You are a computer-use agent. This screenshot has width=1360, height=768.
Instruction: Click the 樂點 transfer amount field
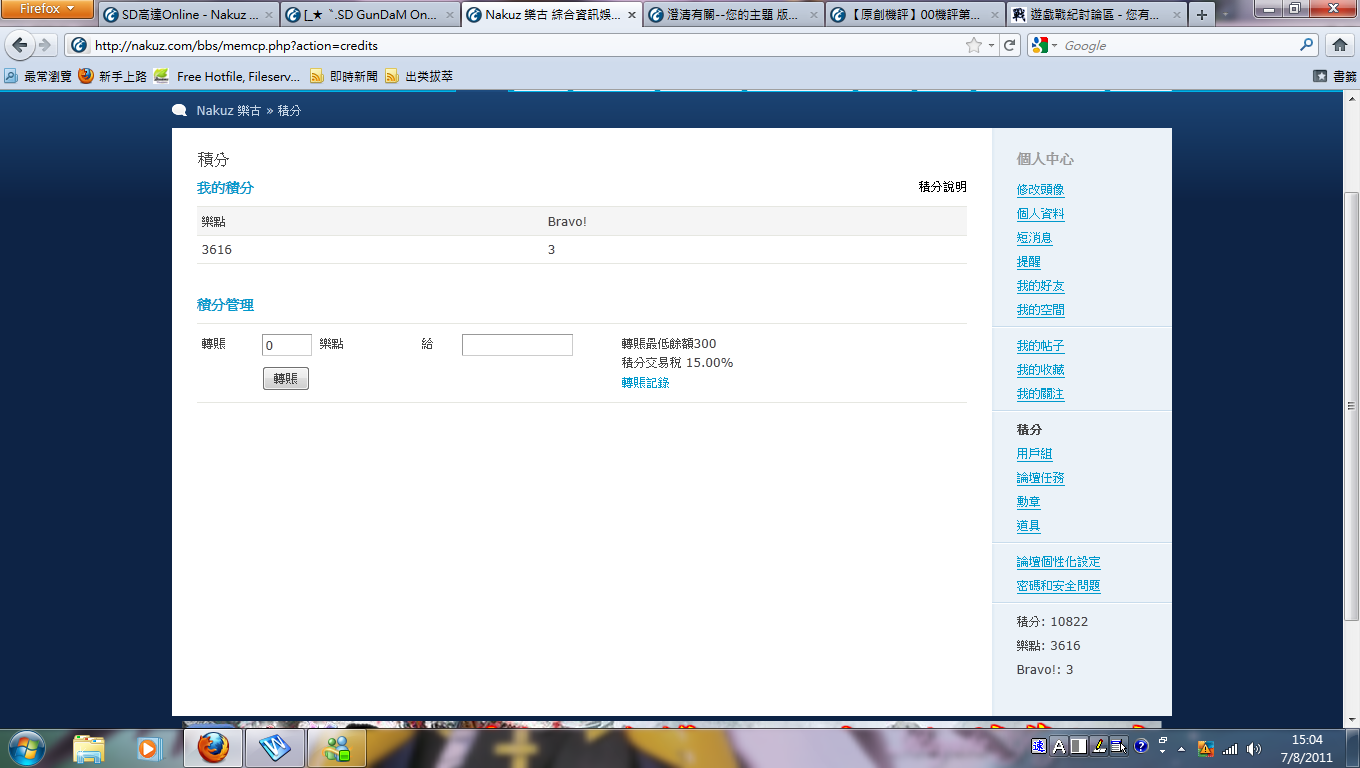(x=287, y=345)
